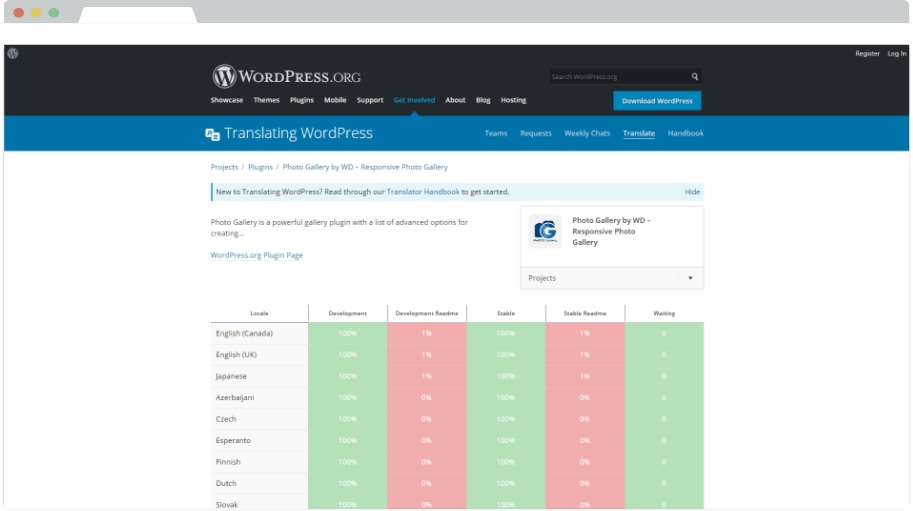Screen dimensions: 913x511
Task: Open the Plugins menu item
Action: click(302, 100)
